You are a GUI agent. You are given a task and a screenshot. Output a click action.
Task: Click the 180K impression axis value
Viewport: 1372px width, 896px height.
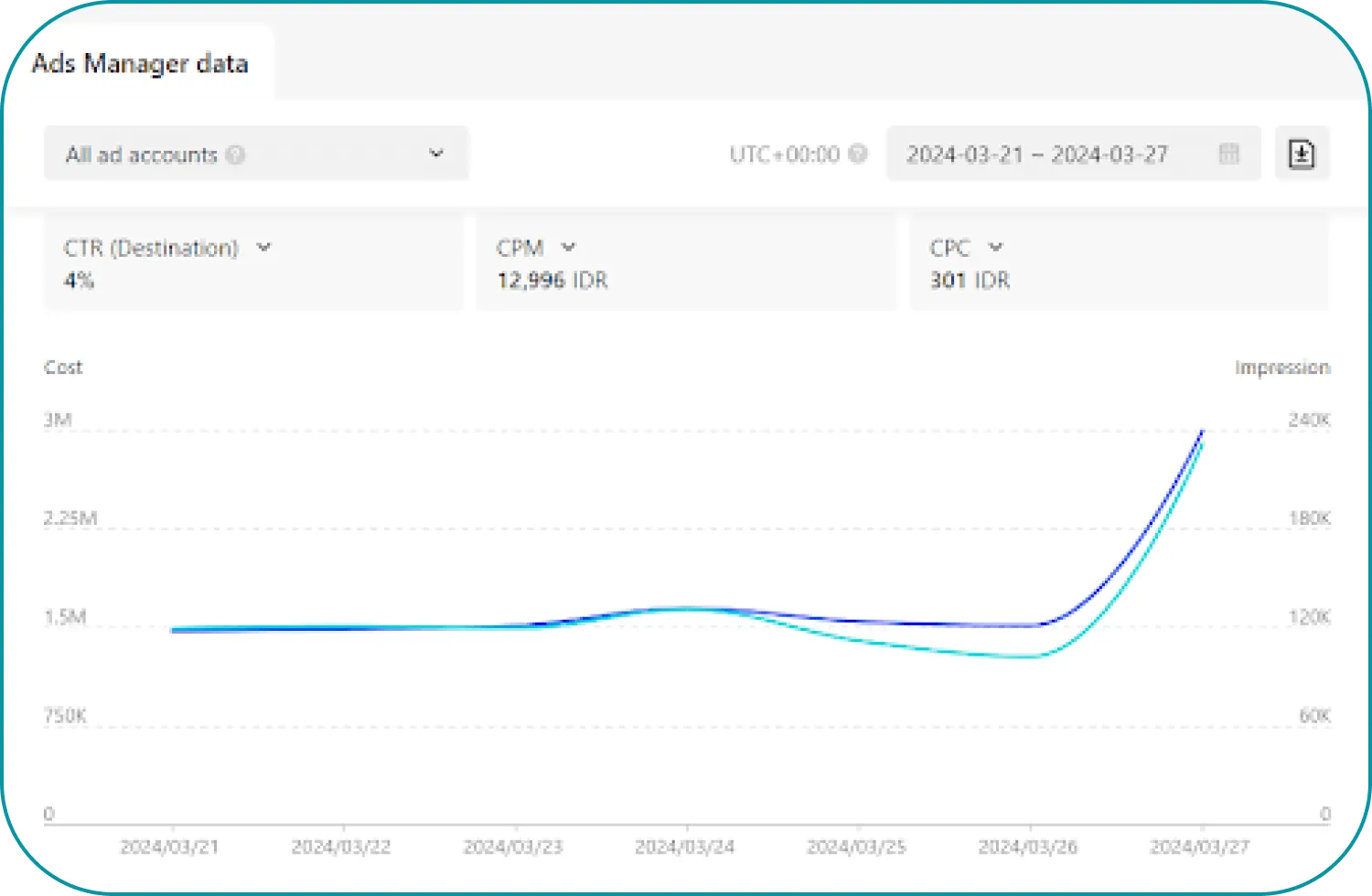pyautogui.click(x=1309, y=517)
